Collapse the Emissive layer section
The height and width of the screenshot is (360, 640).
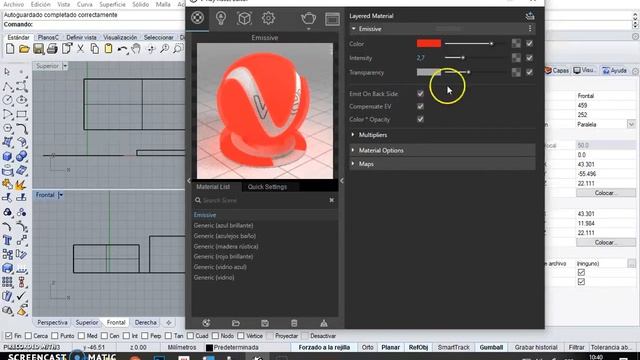pos(353,29)
